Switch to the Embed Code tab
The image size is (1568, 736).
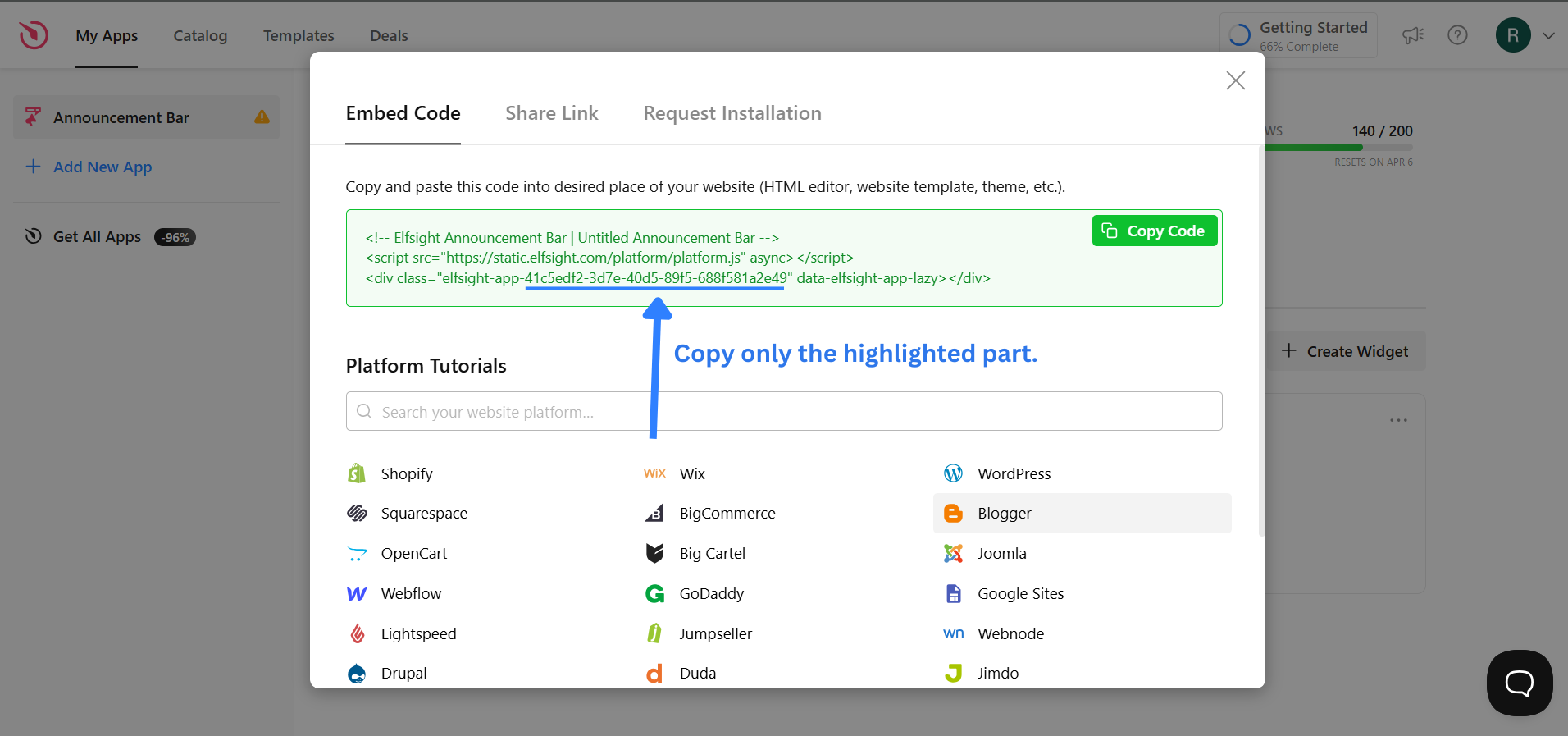pyautogui.click(x=403, y=113)
